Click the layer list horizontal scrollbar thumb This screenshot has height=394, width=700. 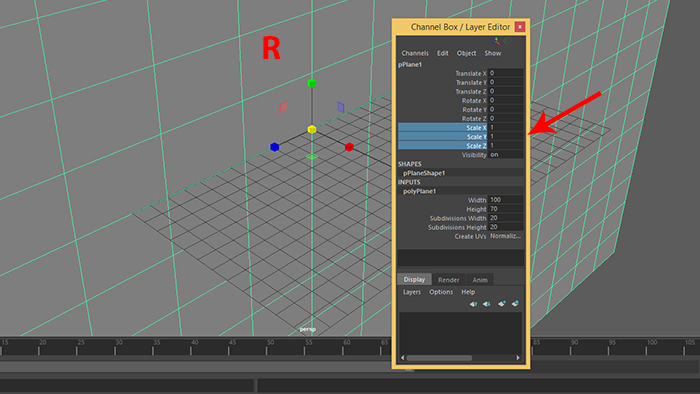439,358
